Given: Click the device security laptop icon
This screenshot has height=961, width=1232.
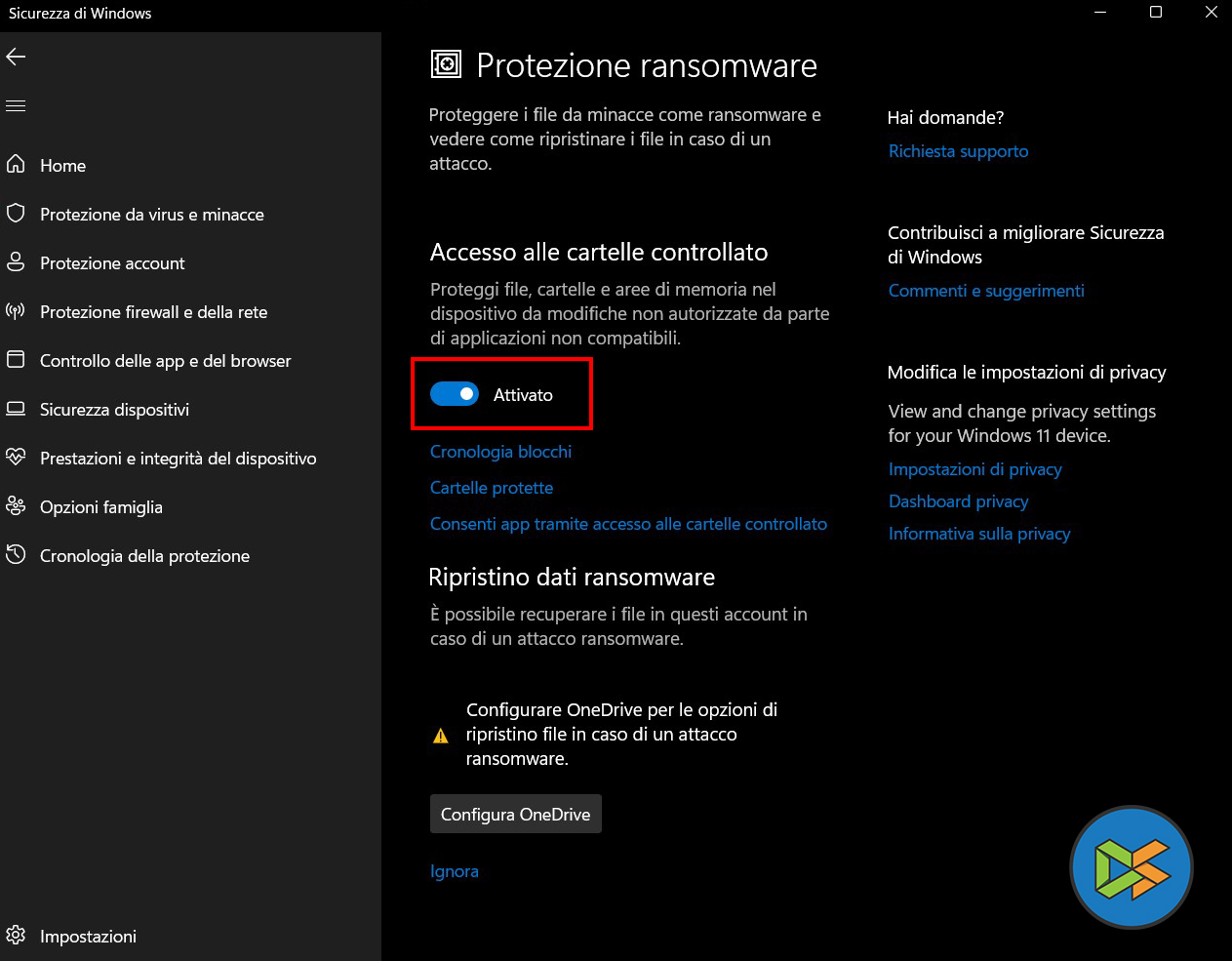Looking at the screenshot, I should tap(16, 409).
